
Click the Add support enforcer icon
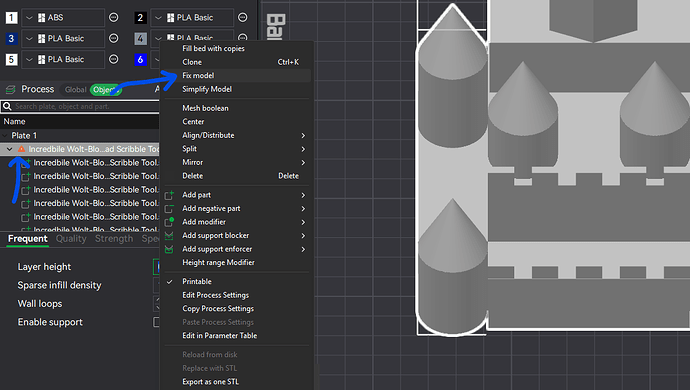coord(169,249)
